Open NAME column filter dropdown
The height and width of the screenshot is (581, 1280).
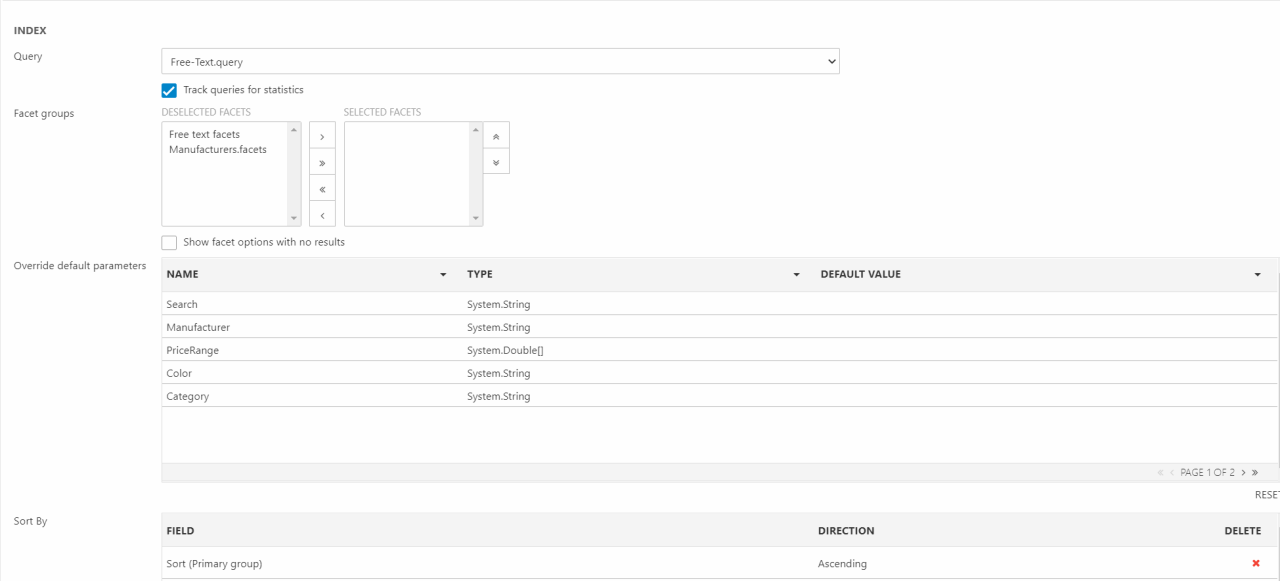point(443,275)
